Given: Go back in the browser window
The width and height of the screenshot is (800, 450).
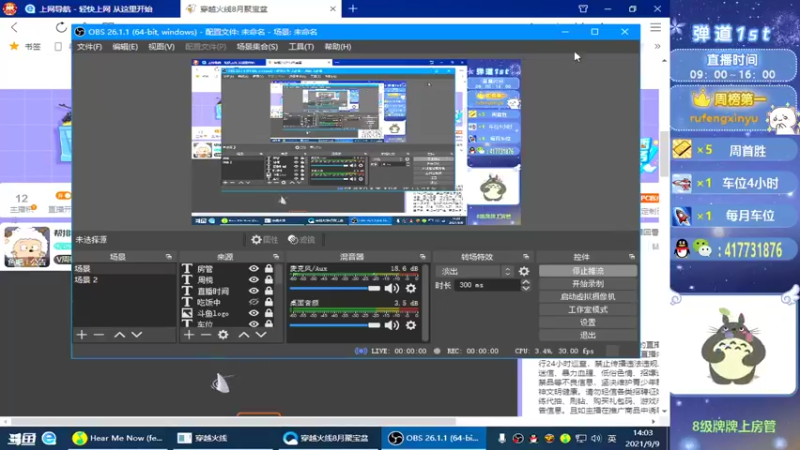Looking at the screenshot, I should (14, 28).
